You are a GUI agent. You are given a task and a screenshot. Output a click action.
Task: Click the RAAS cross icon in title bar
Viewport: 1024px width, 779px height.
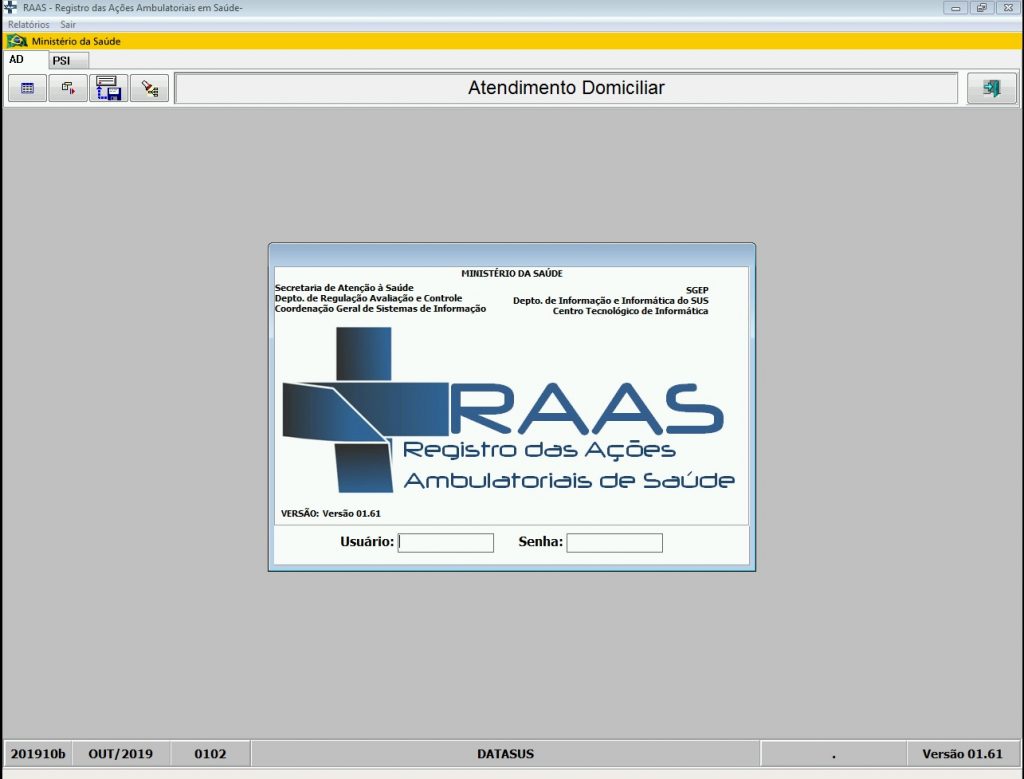(x=10, y=8)
